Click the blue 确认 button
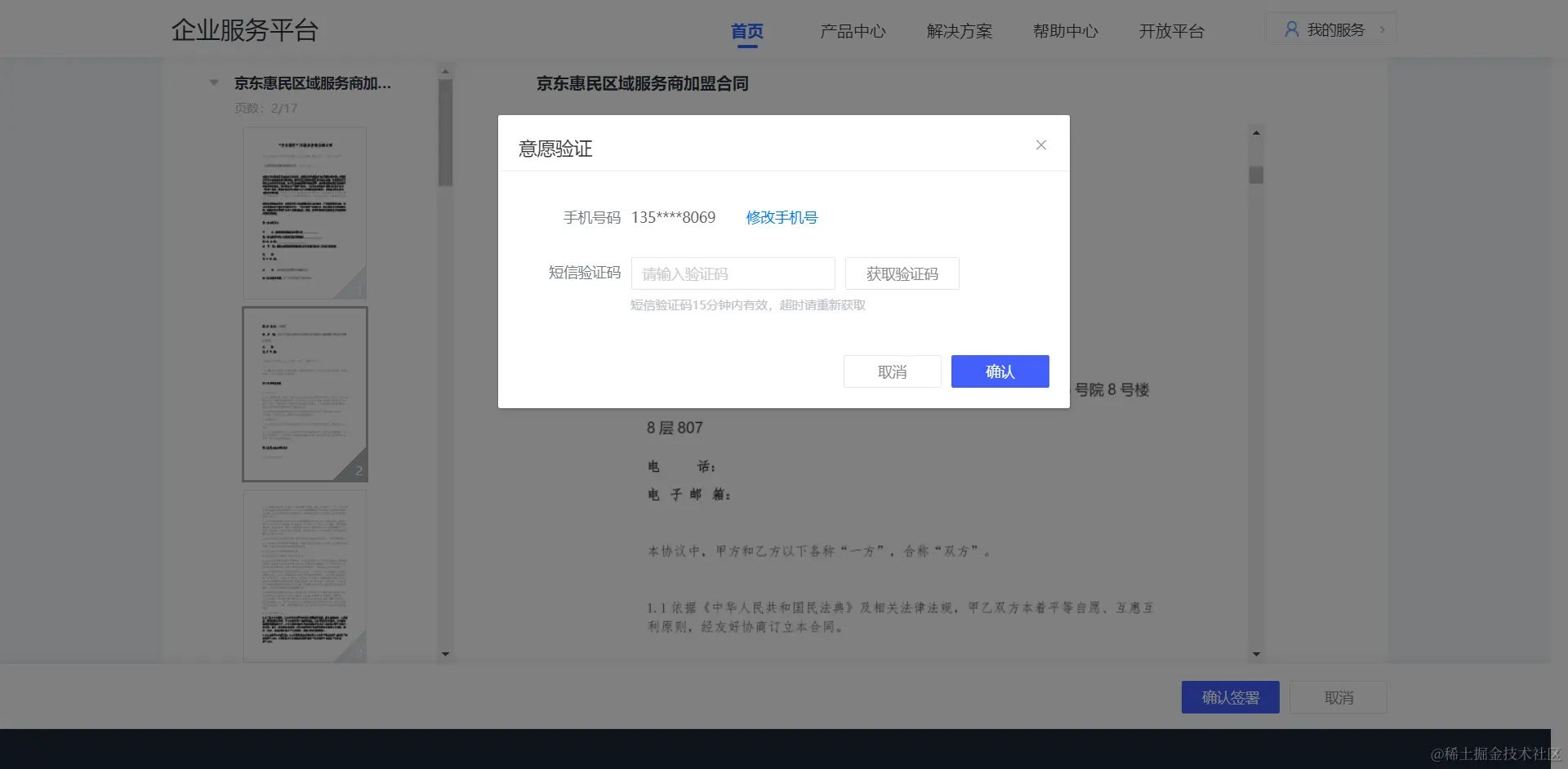1568x769 pixels. tap(1000, 371)
